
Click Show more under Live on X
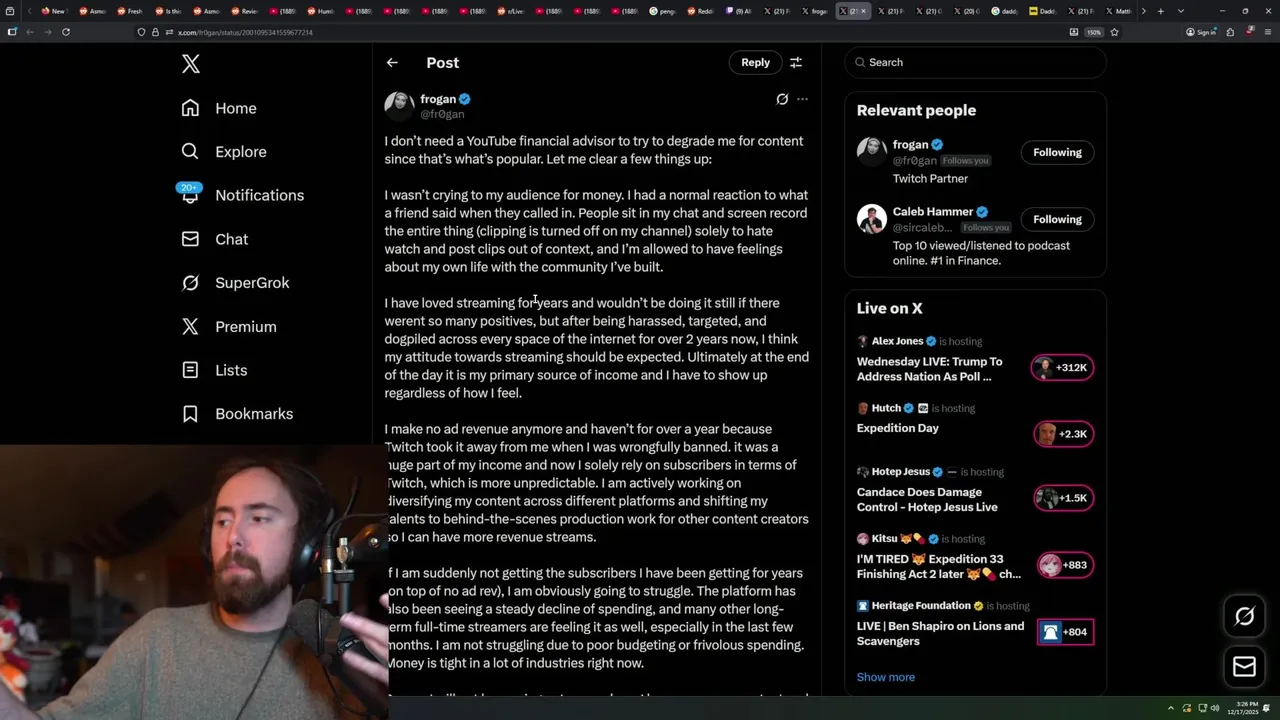(886, 677)
